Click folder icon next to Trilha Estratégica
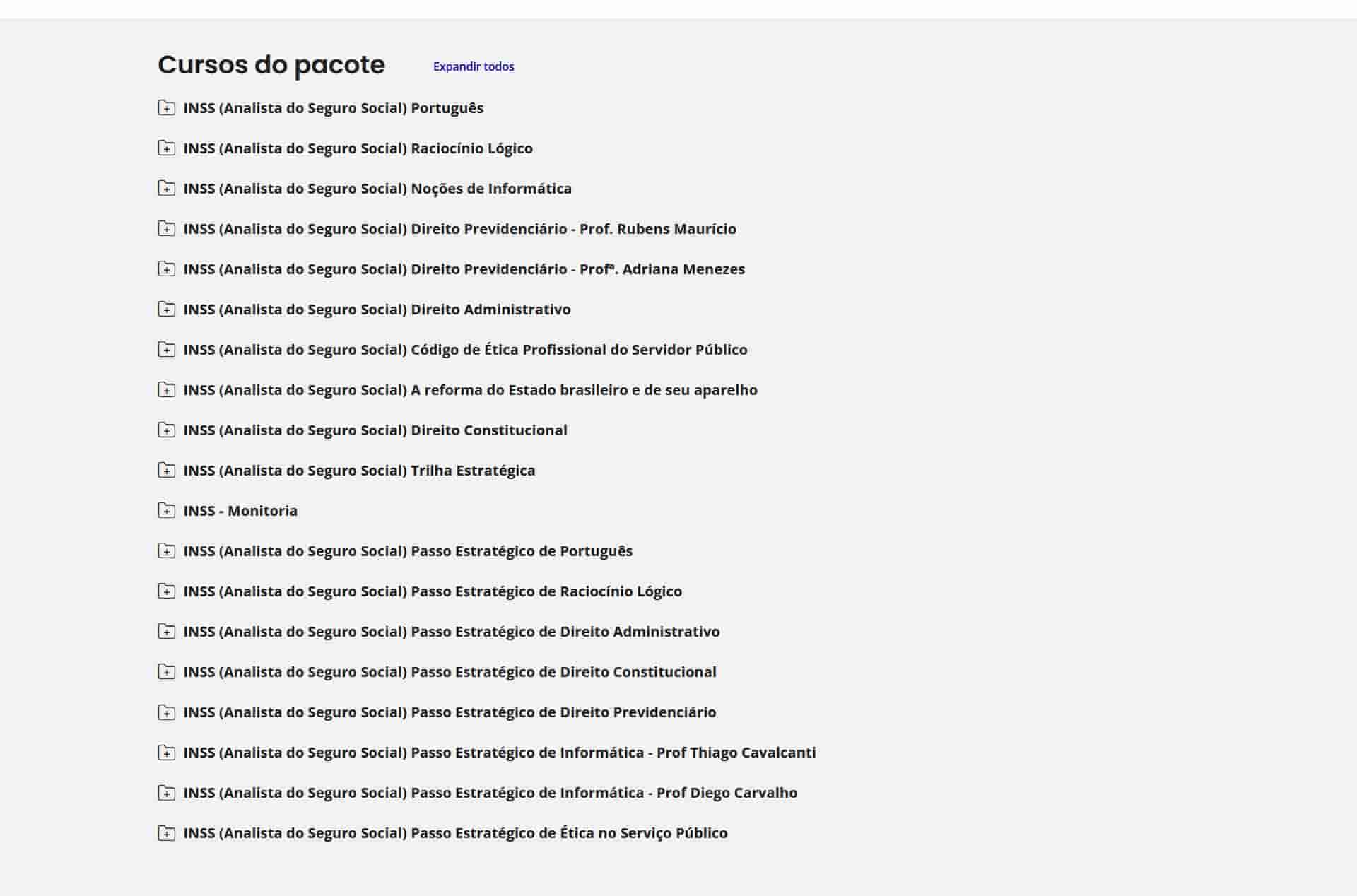 point(166,471)
